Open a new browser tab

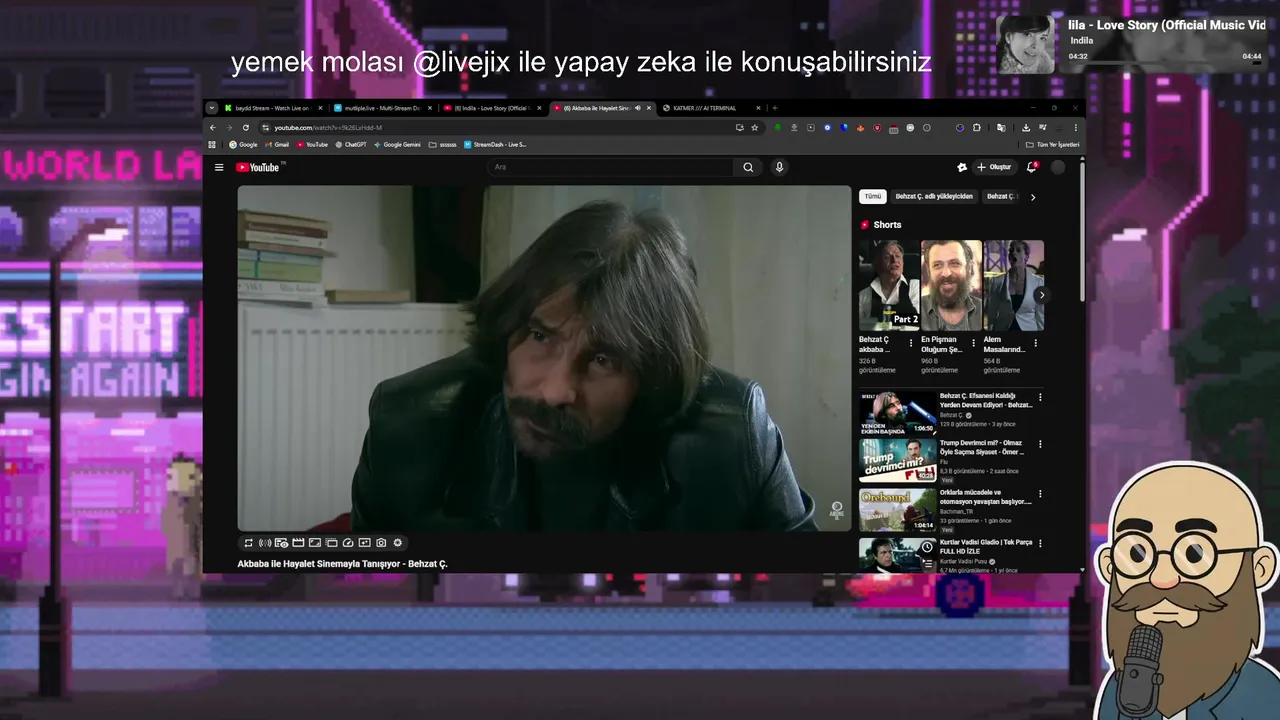775,108
